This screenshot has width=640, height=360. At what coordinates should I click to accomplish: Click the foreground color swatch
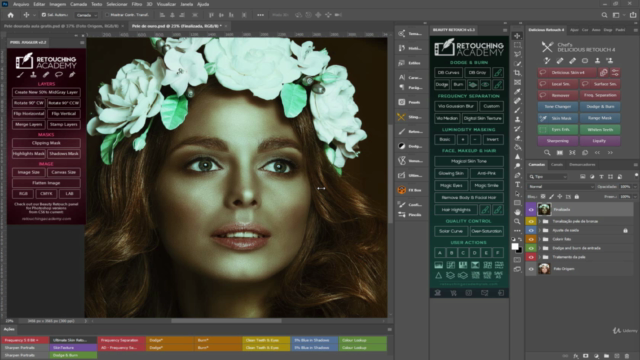click(x=515, y=247)
